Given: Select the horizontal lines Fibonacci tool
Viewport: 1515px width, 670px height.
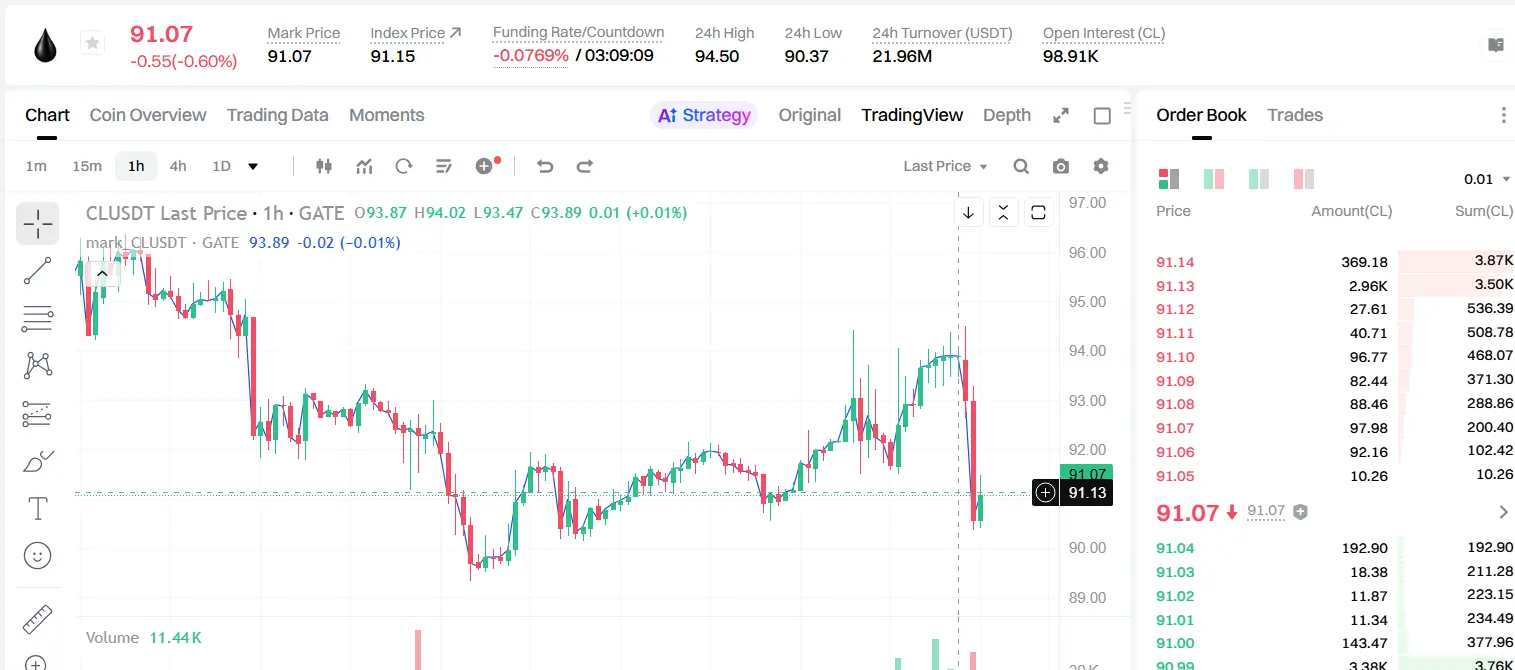Looking at the screenshot, I should (38, 318).
